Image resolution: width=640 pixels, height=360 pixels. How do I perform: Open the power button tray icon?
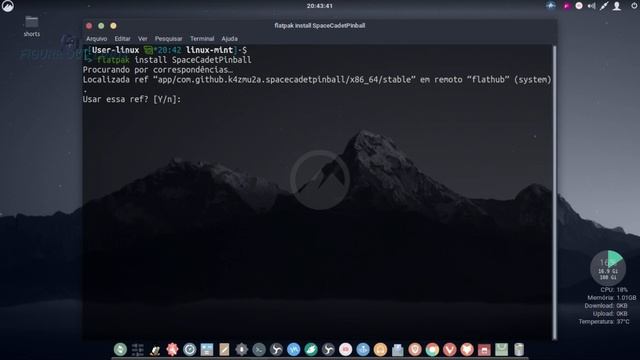pos(634,6)
